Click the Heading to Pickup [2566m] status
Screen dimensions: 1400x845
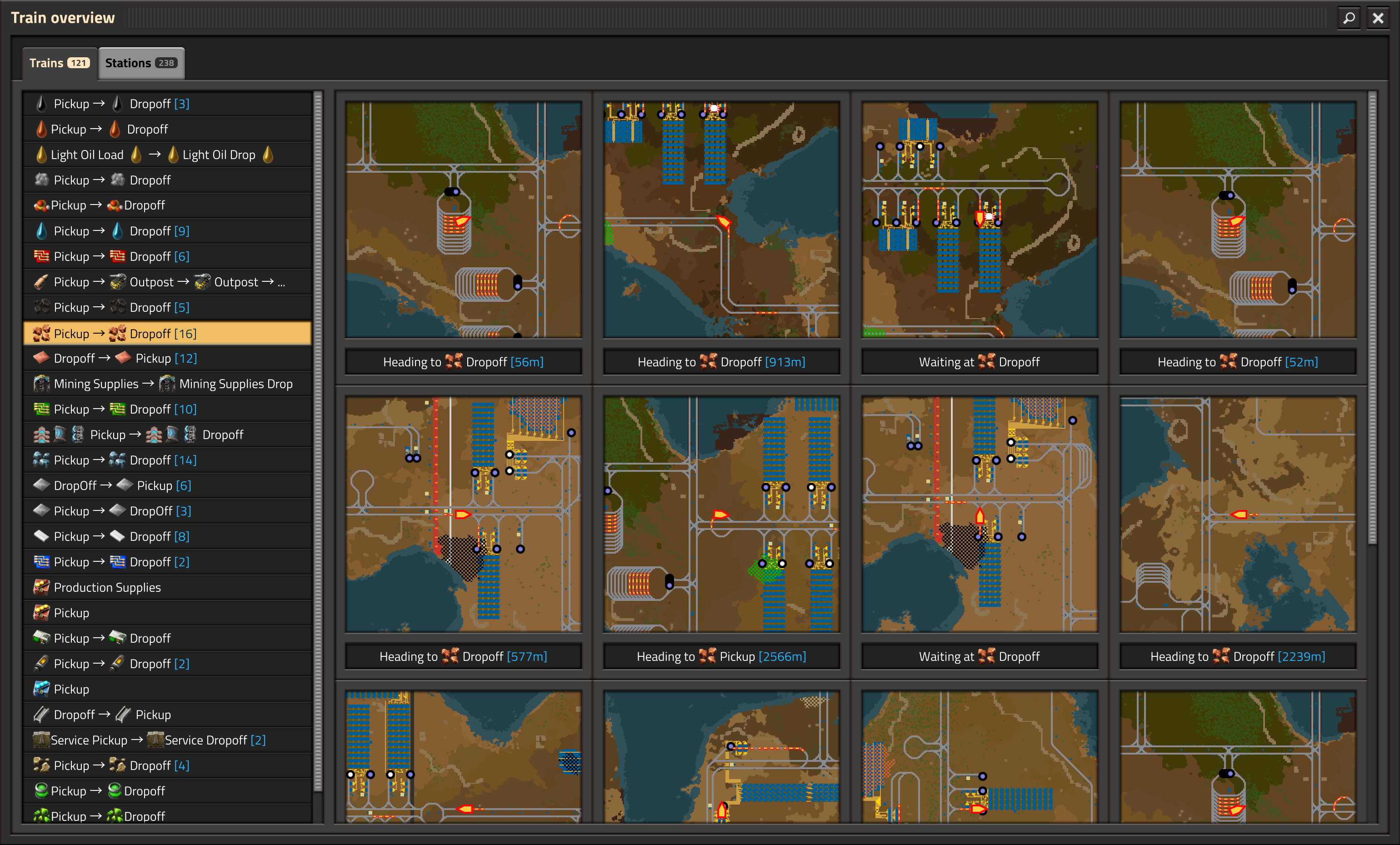click(722, 656)
